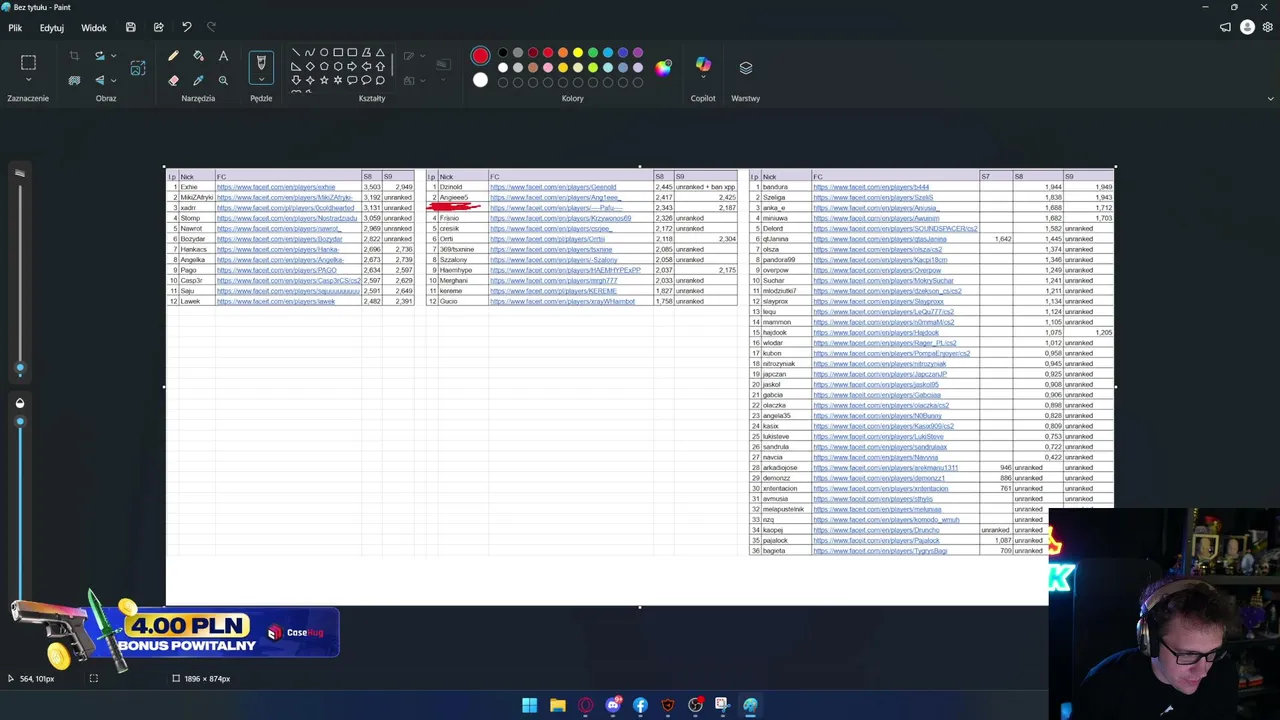Open File Explorer from the taskbar

coord(557,705)
